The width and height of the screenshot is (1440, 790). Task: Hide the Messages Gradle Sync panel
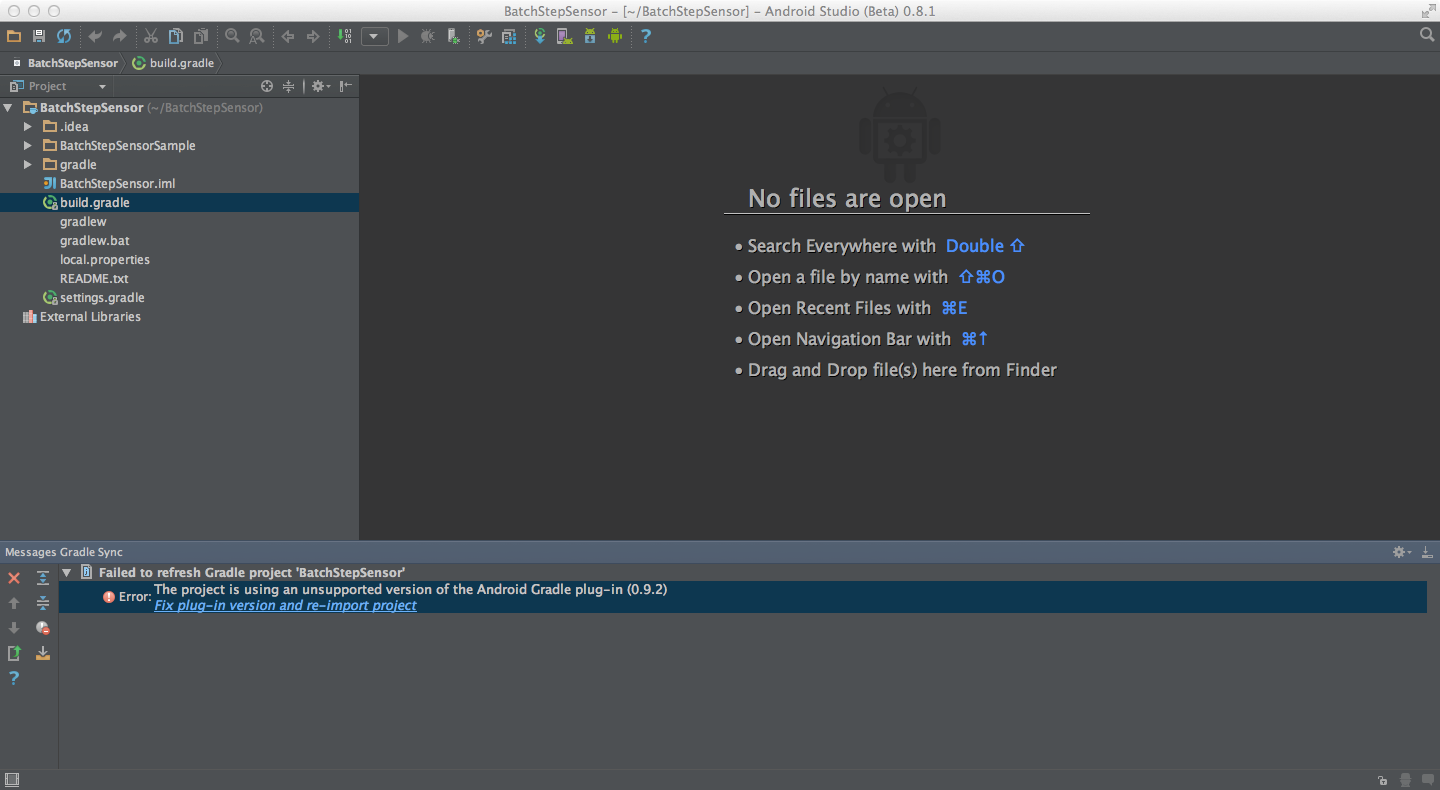1427,552
